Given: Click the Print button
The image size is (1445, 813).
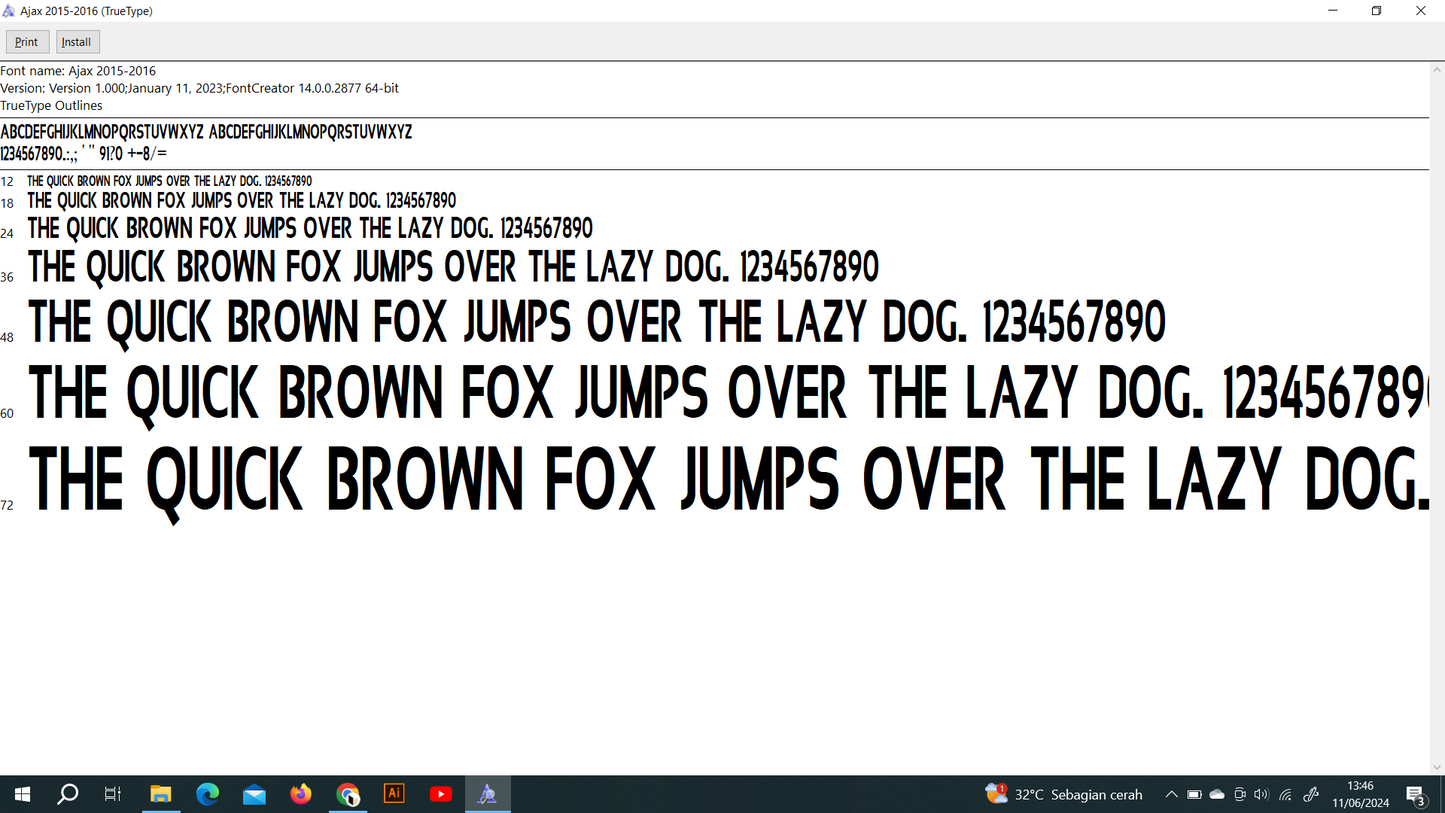Looking at the screenshot, I should (x=27, y=42).
